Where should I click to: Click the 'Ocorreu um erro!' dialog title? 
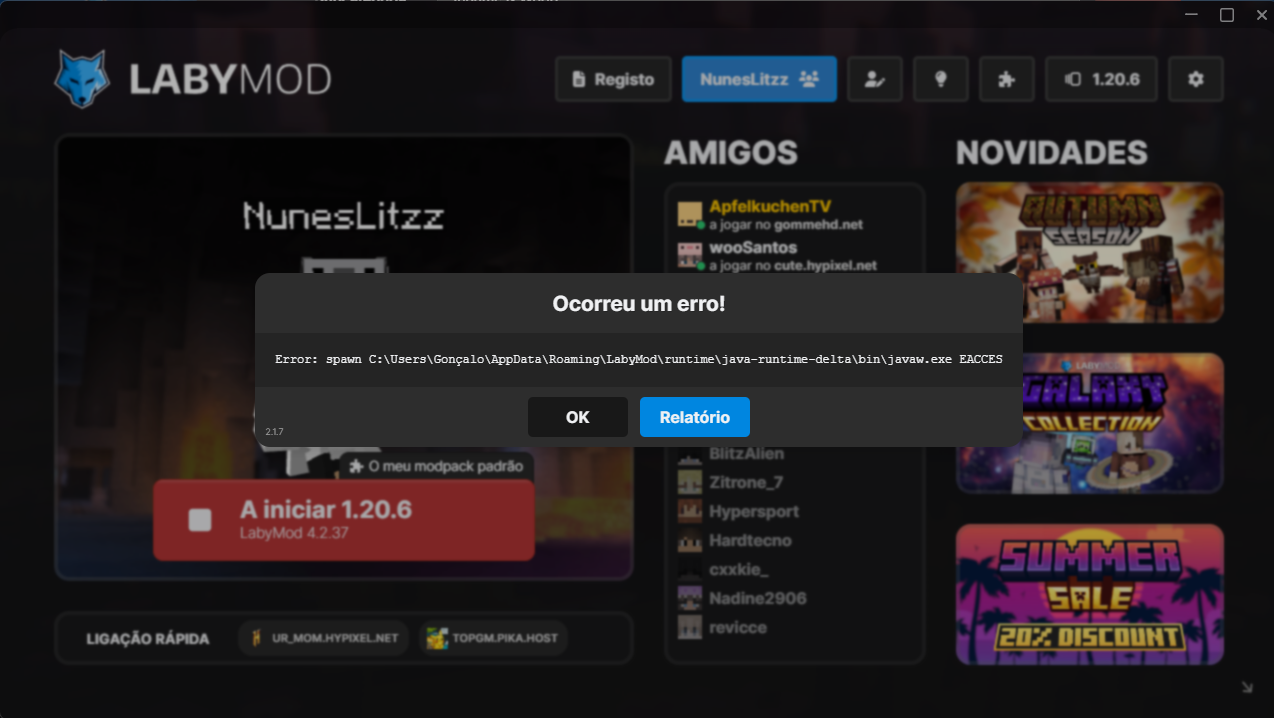point(639,303)
